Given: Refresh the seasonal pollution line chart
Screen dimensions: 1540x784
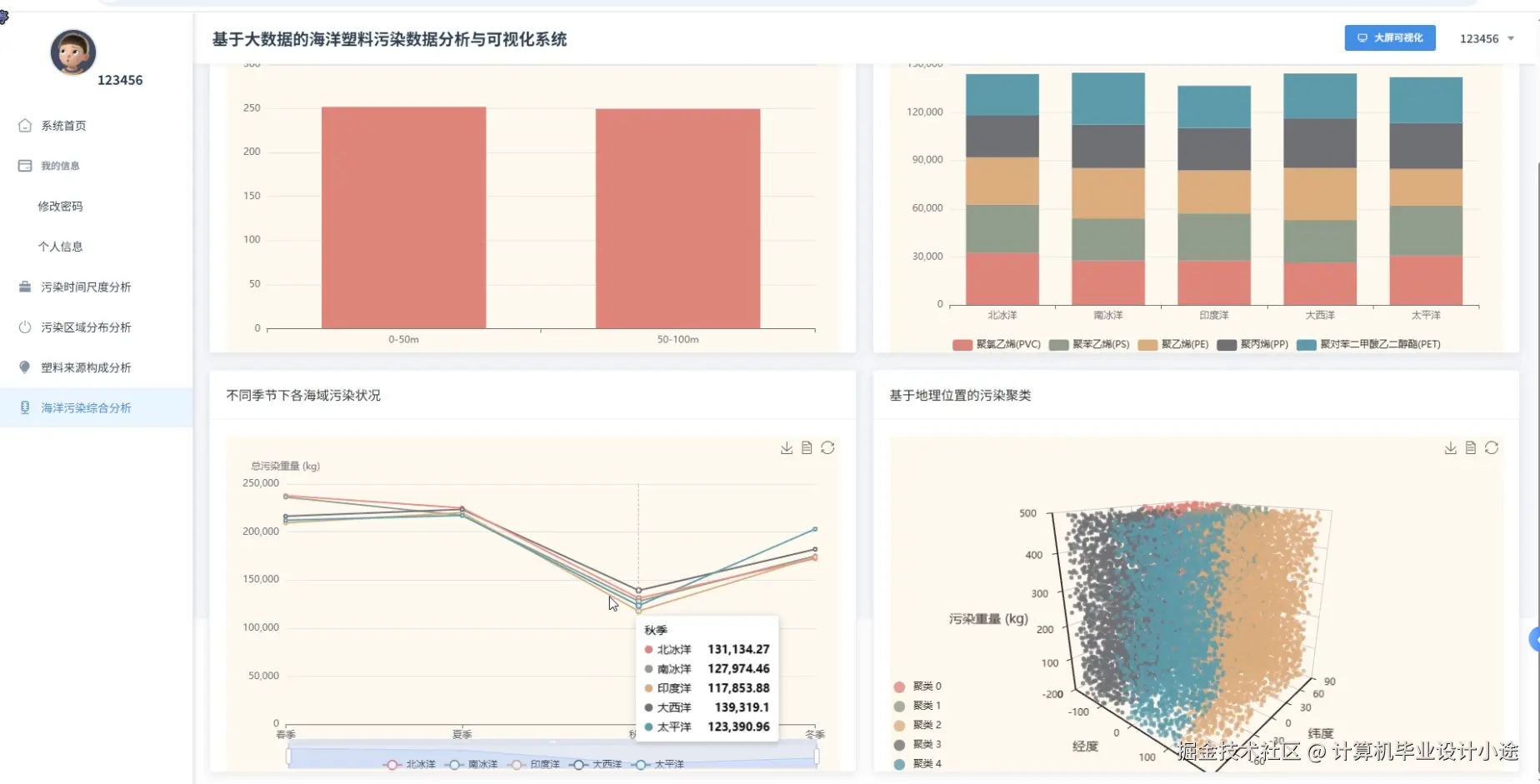Looking at the screenshot, I should (827, 447).
